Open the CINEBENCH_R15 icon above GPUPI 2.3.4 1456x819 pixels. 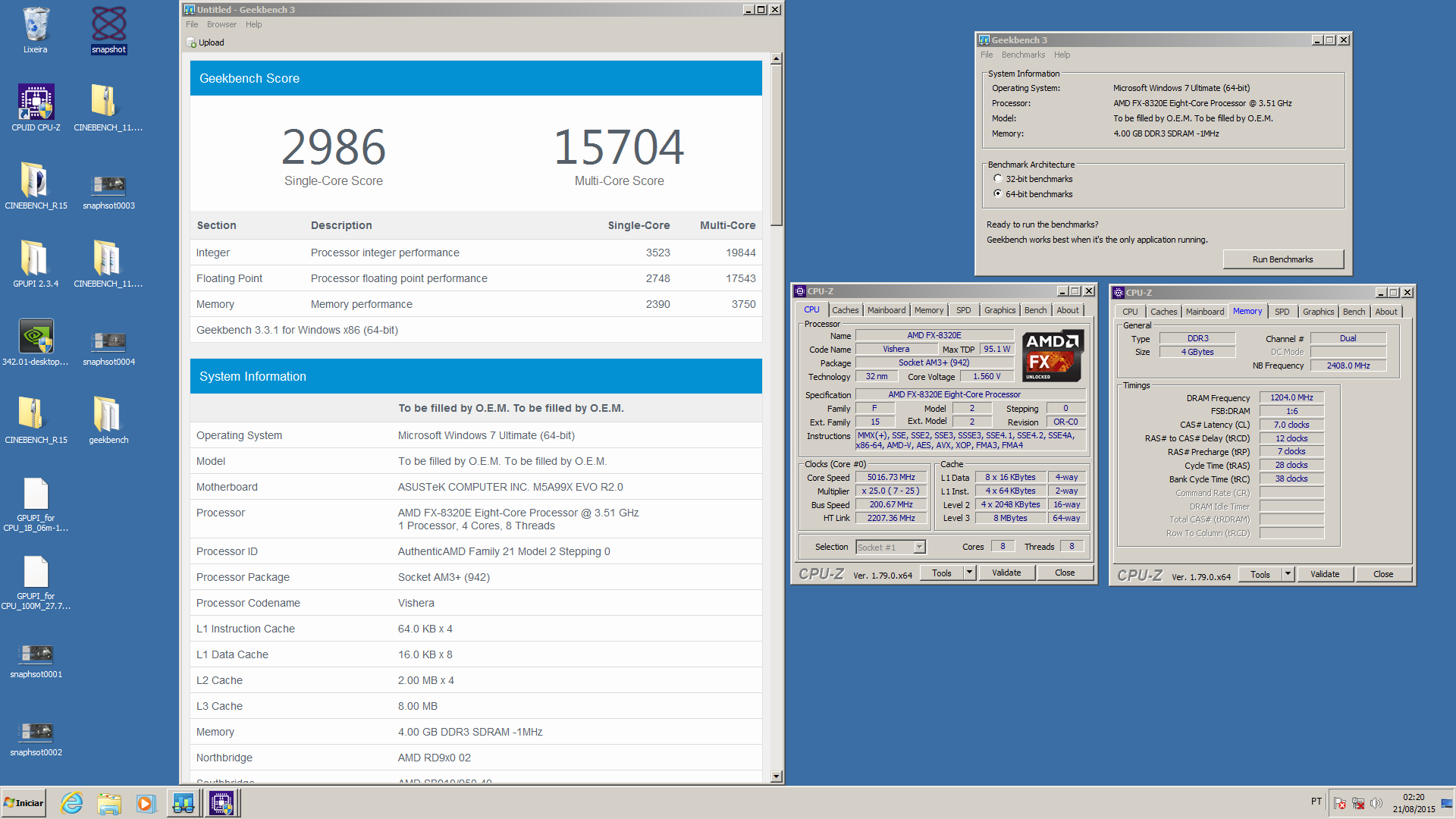point(36,187)
